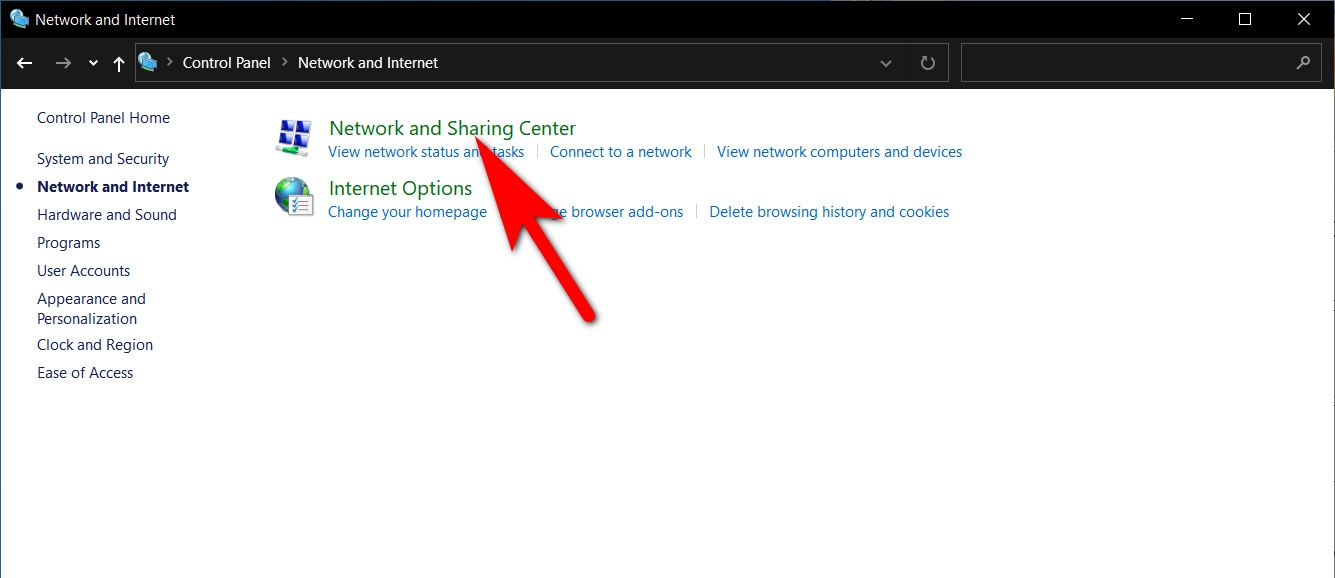Close the Network and Internet window
1335x578 pixels.
coord(1304,19)
